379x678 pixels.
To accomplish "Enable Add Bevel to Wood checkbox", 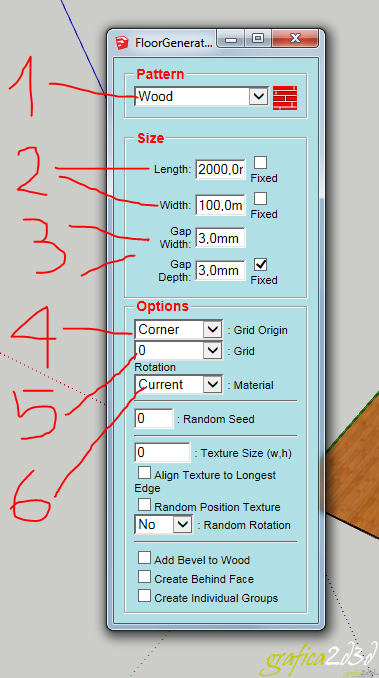I will (144, 557).
